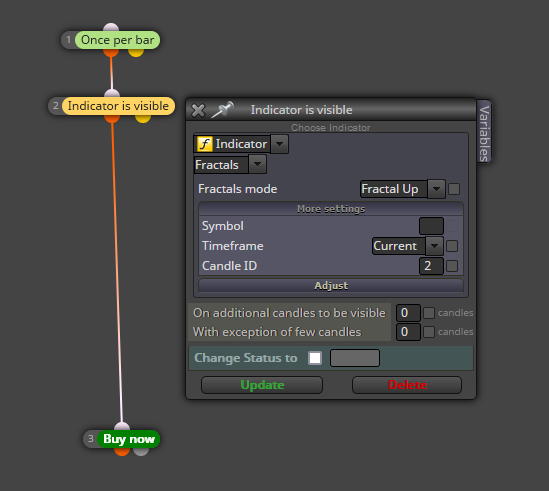Open the Indicator type dropdown arrow
Viewport: 549px width, 491px height.
tap(279, 144)
